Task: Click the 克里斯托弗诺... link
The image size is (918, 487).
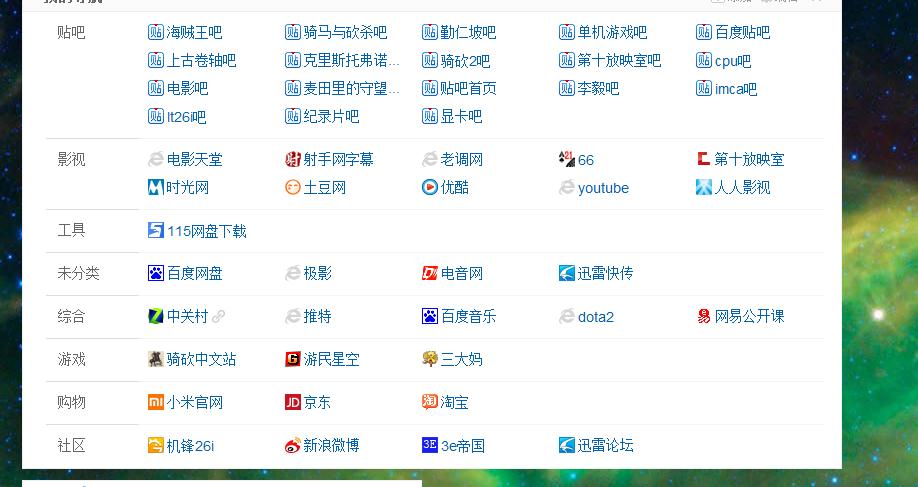Action: pos(351,60)
